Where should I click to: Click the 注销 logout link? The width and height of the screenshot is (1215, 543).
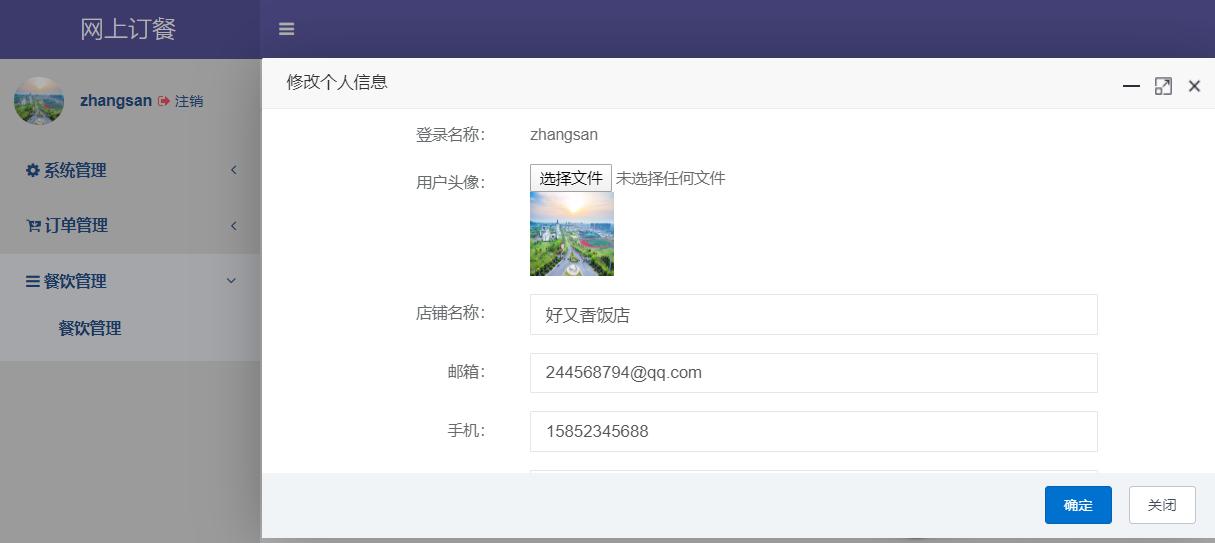189,101
